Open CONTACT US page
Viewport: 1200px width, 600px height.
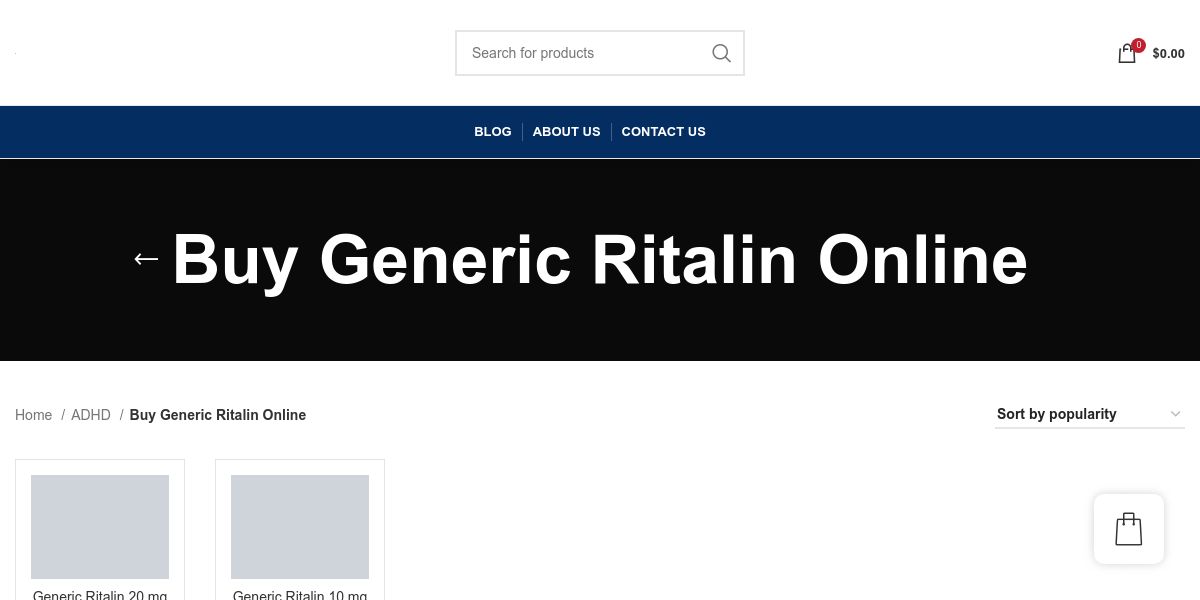tap(663, 132)
